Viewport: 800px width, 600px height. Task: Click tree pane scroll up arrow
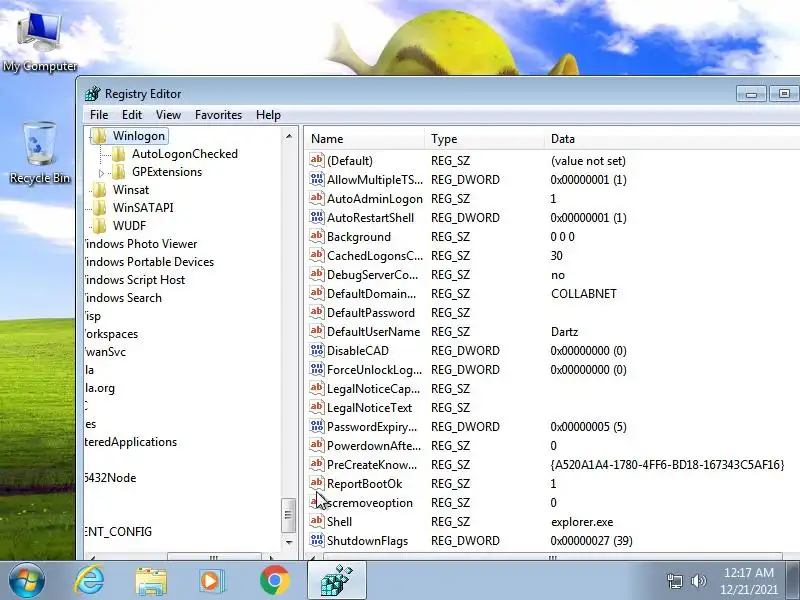pyautogui.click(x=289, y=136)
